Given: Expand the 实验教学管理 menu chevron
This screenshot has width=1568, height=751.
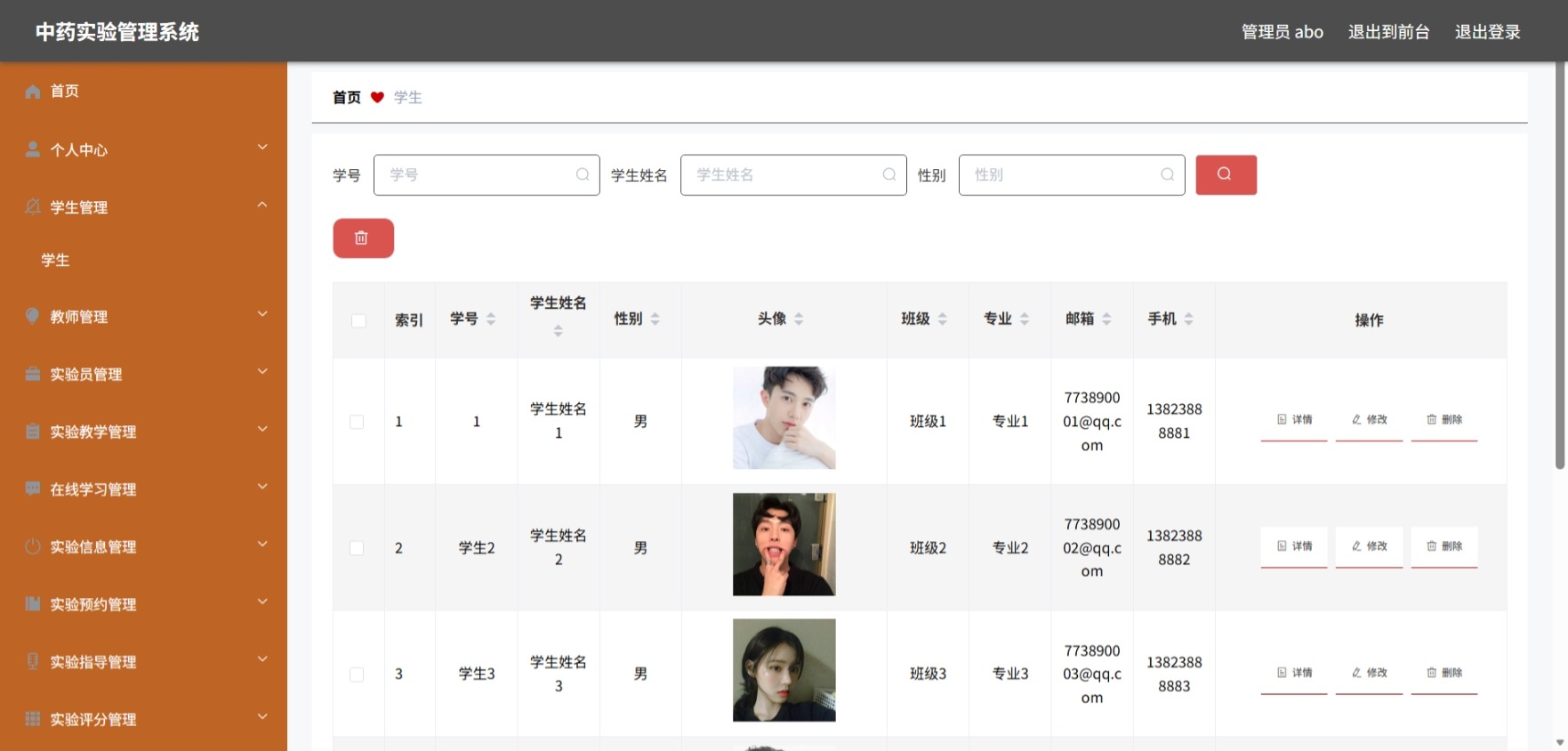Looking at the screenshot, I should (262, 429).
